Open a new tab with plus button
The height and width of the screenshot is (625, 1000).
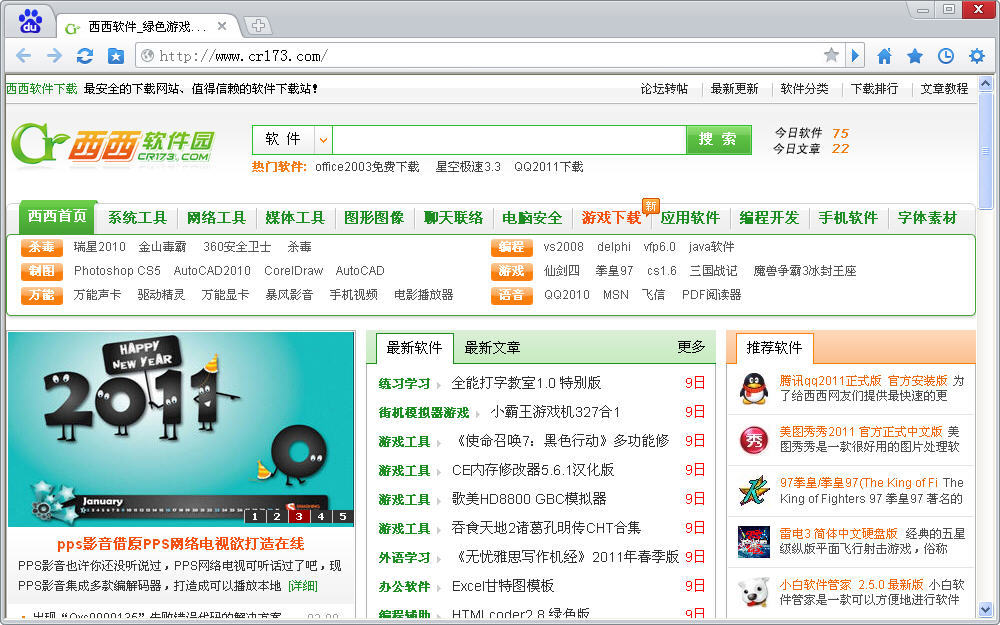tap(258, 26)
